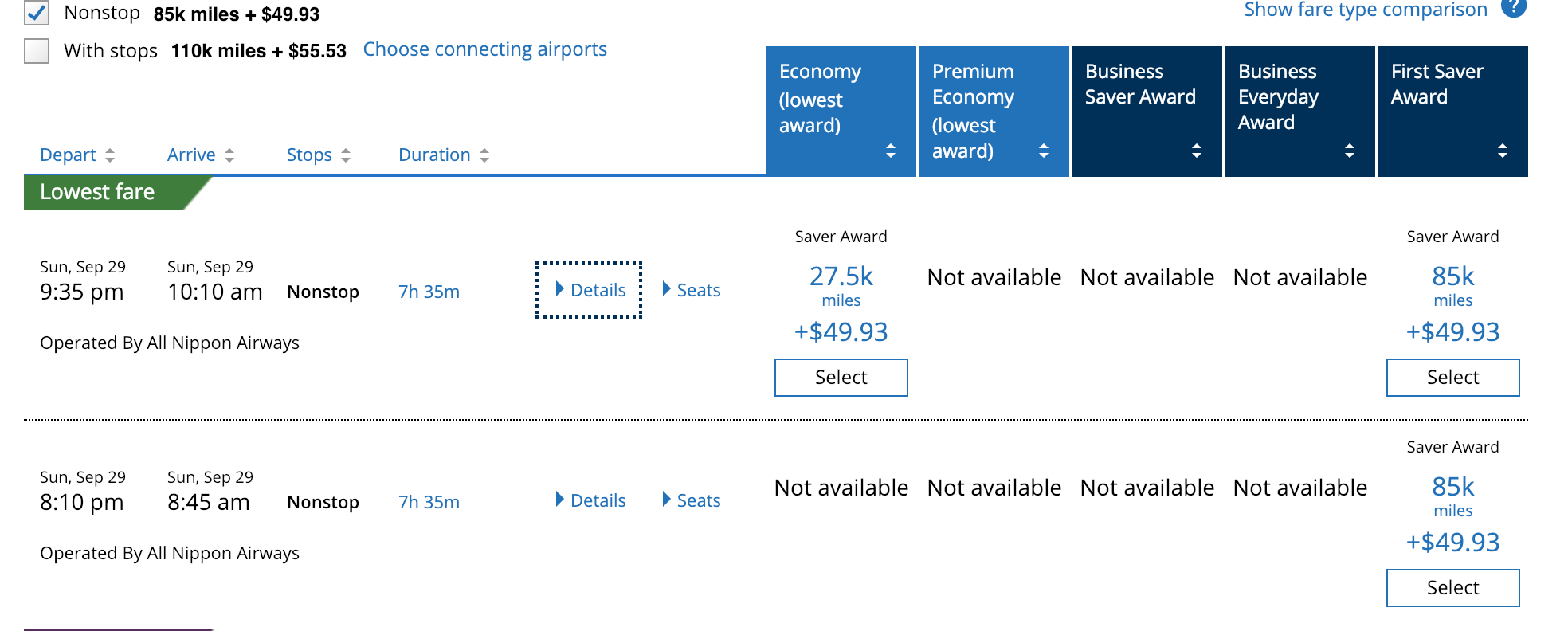Sort by Arrive time arrows
This screenshot has width=1568, height=631.
coord(229,155)
